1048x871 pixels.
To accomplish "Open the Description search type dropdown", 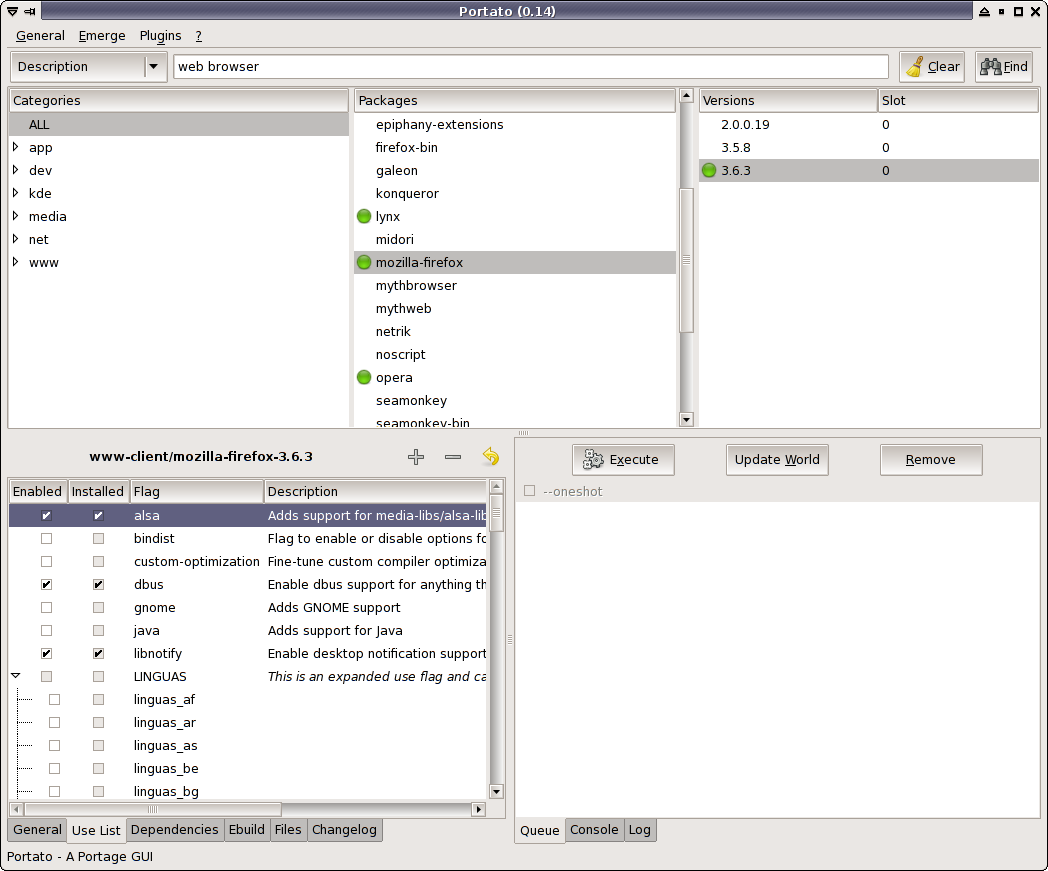I will tap(89, 67).
